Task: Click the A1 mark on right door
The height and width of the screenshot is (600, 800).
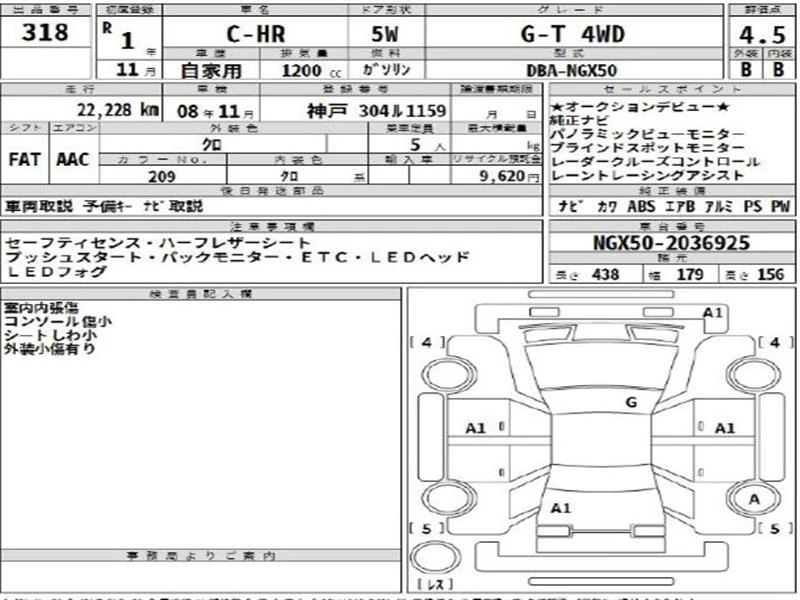Action: [x=724, y=428]
